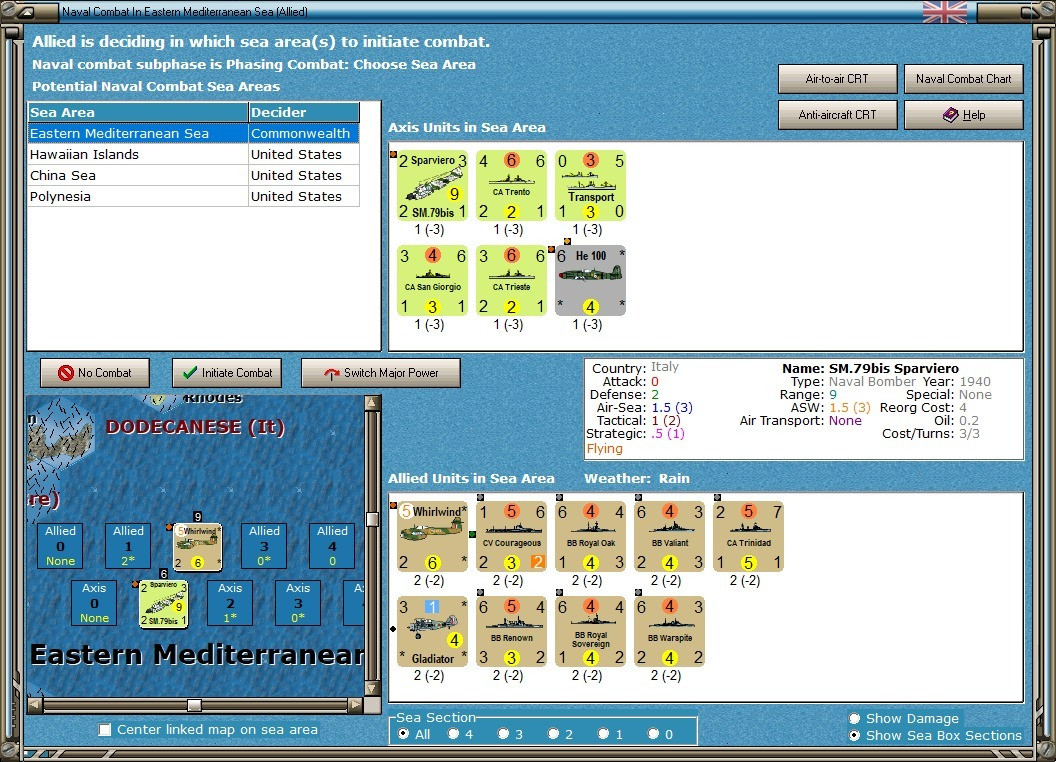The image size is (1056, 762).
Task: Enable Center linked map on sea area
Action: click(x=105, y=730)
